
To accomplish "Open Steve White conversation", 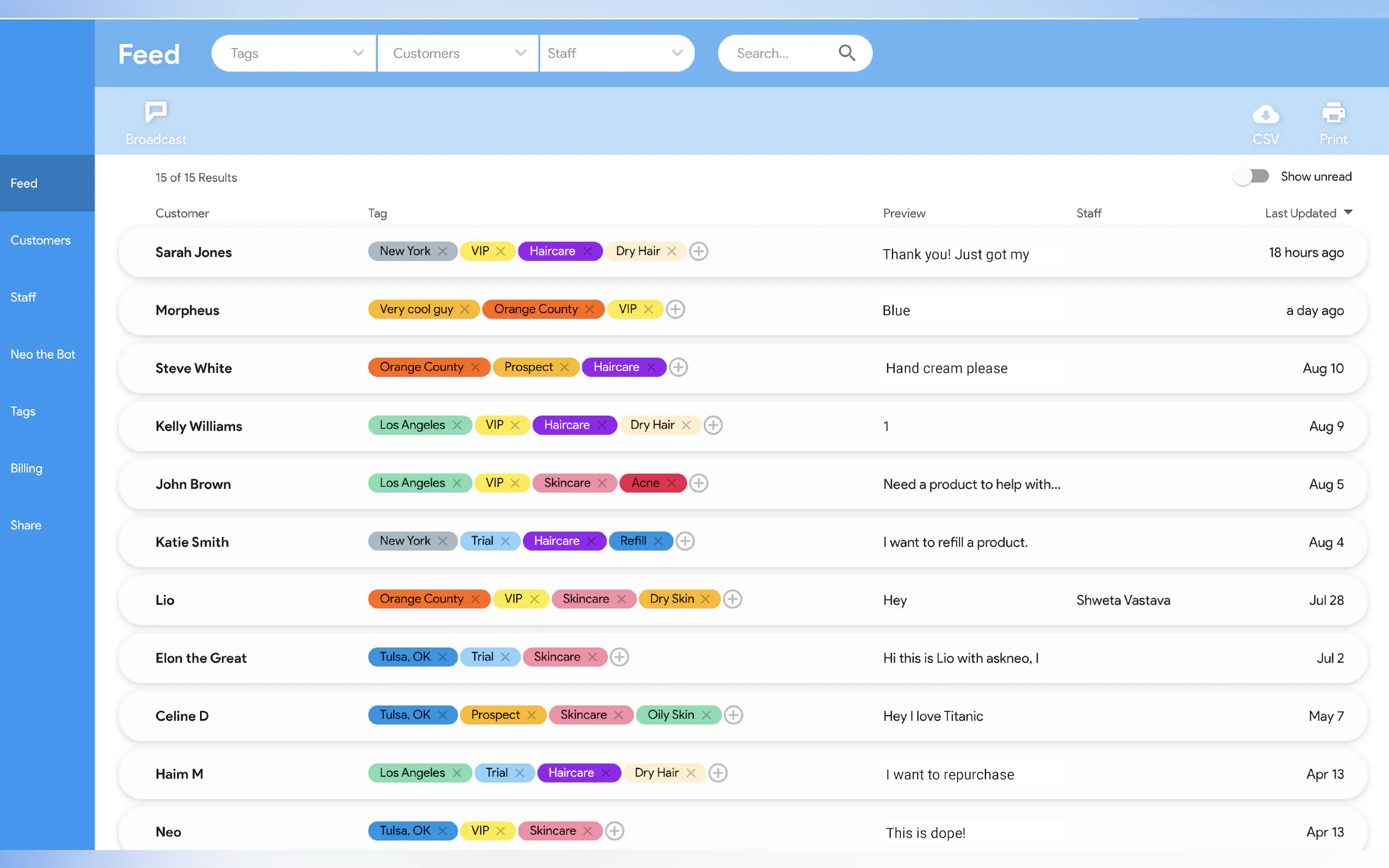I will (194, 368).
